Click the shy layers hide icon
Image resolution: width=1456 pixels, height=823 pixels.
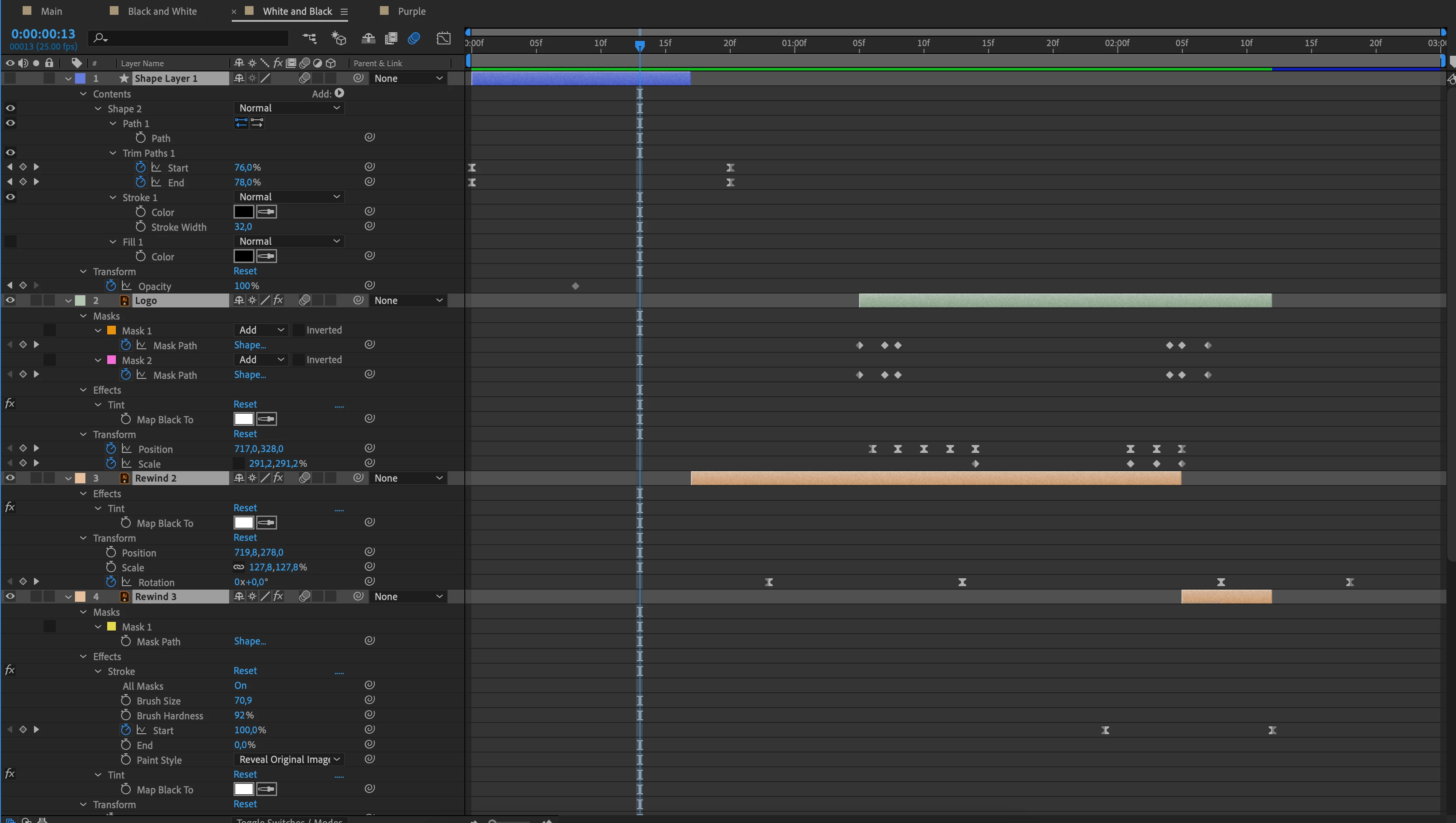[368, 38]
